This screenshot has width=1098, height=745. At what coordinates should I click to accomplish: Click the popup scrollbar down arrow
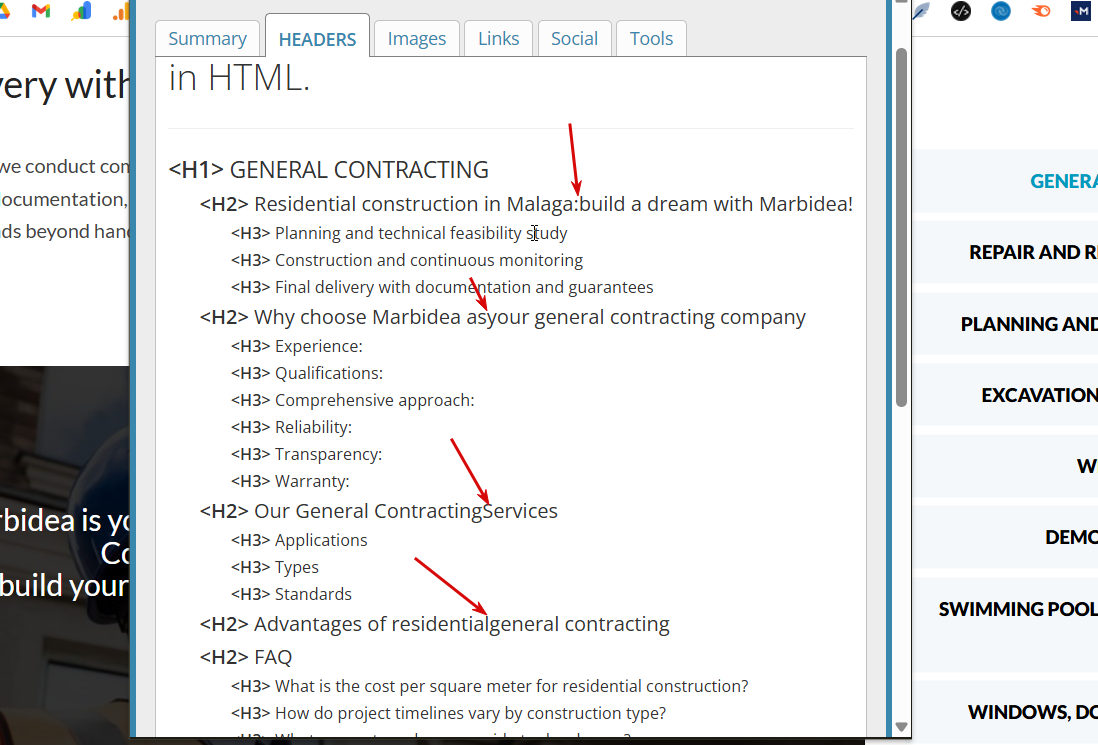click(x=901, y=727)
